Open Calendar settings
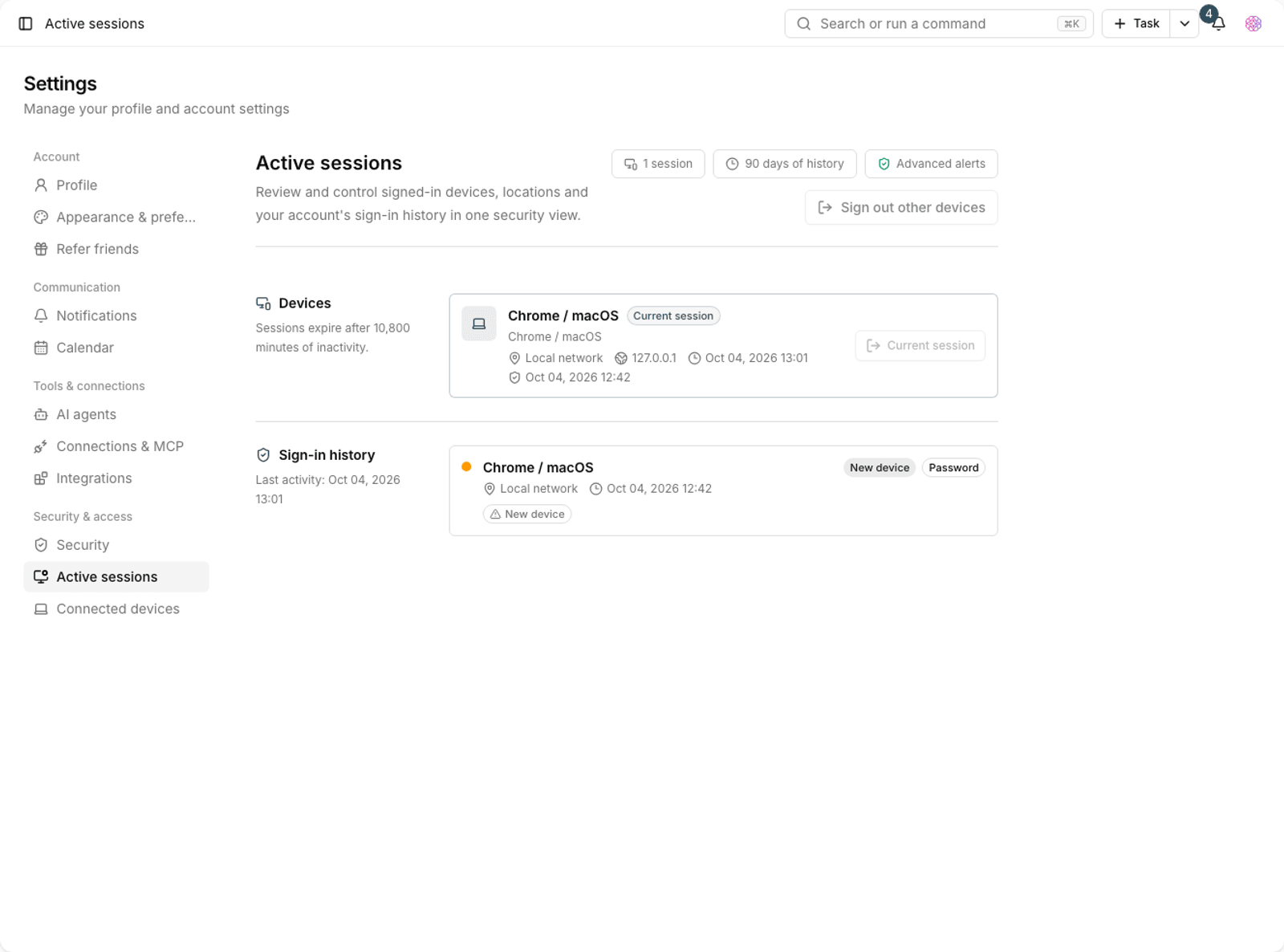 click(116, 348)
